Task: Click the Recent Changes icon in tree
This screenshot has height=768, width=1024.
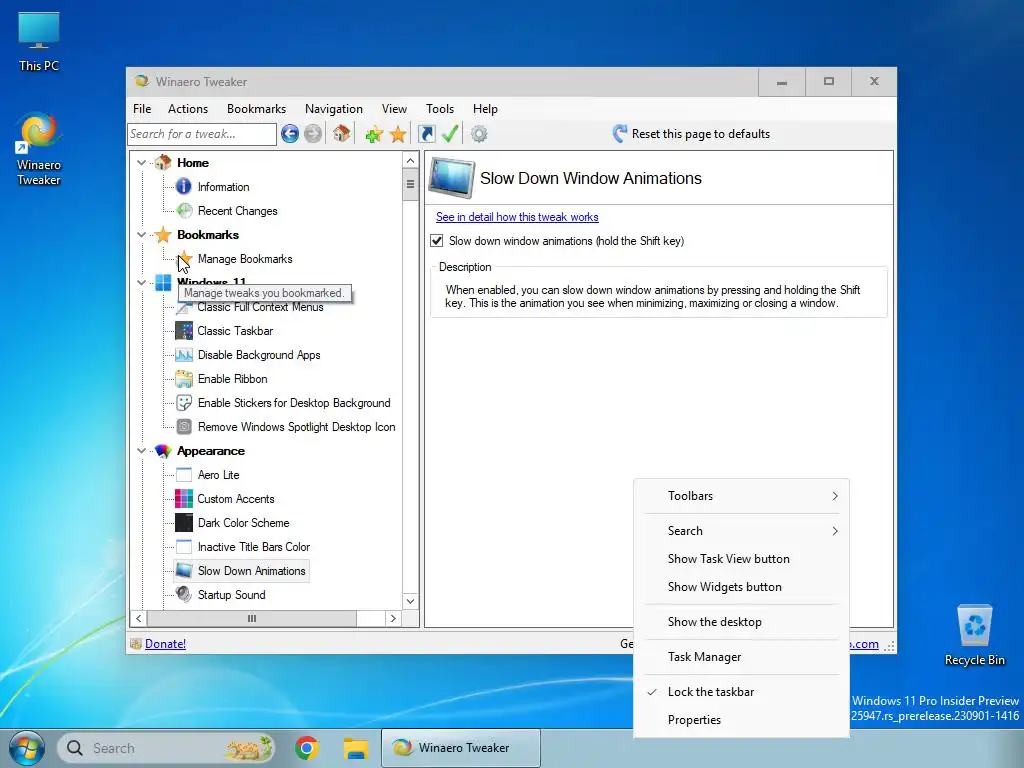Action: pos(184,210)
